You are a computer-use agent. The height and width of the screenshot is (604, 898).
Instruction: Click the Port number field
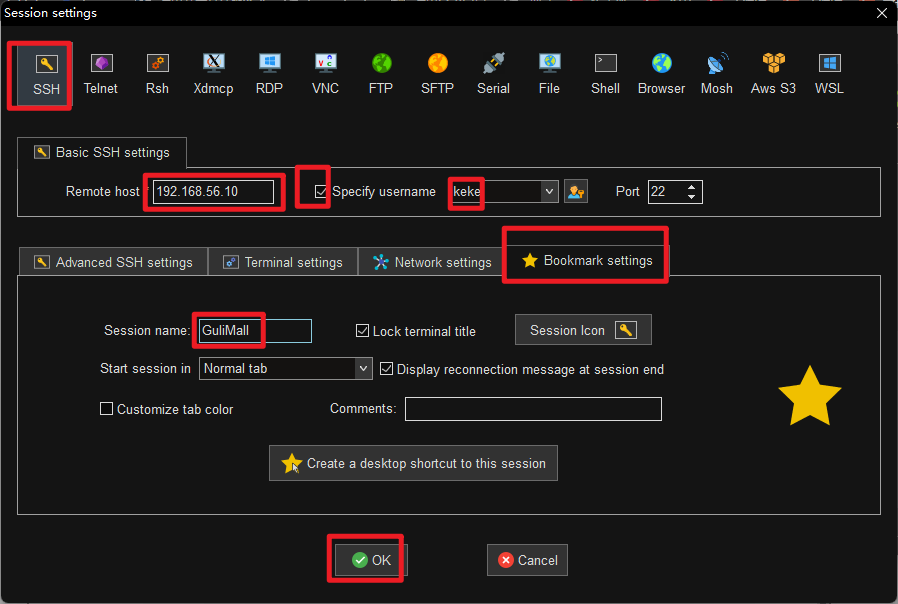(x=666, y=192)
